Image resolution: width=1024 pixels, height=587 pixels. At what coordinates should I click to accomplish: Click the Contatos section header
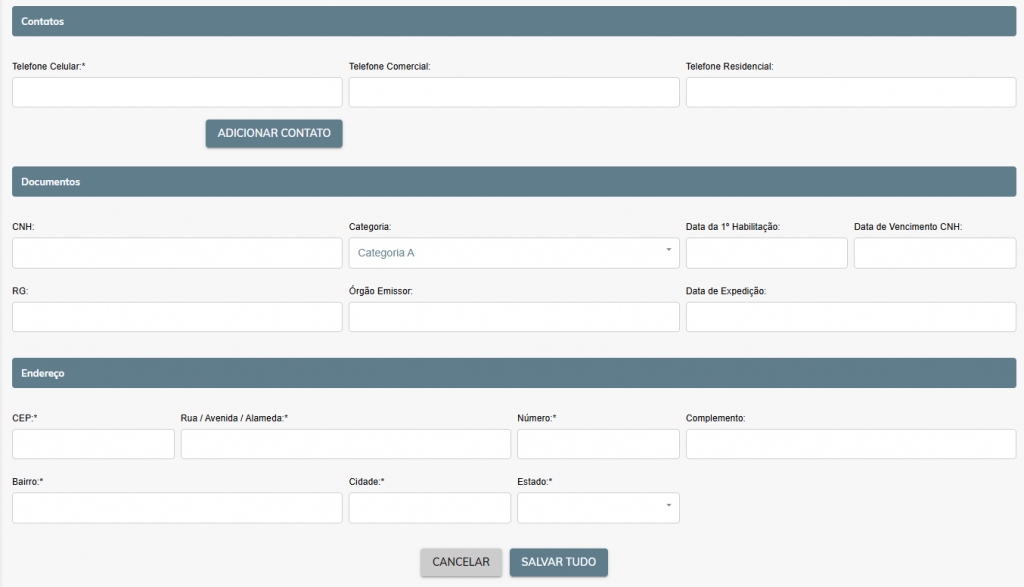514,22
